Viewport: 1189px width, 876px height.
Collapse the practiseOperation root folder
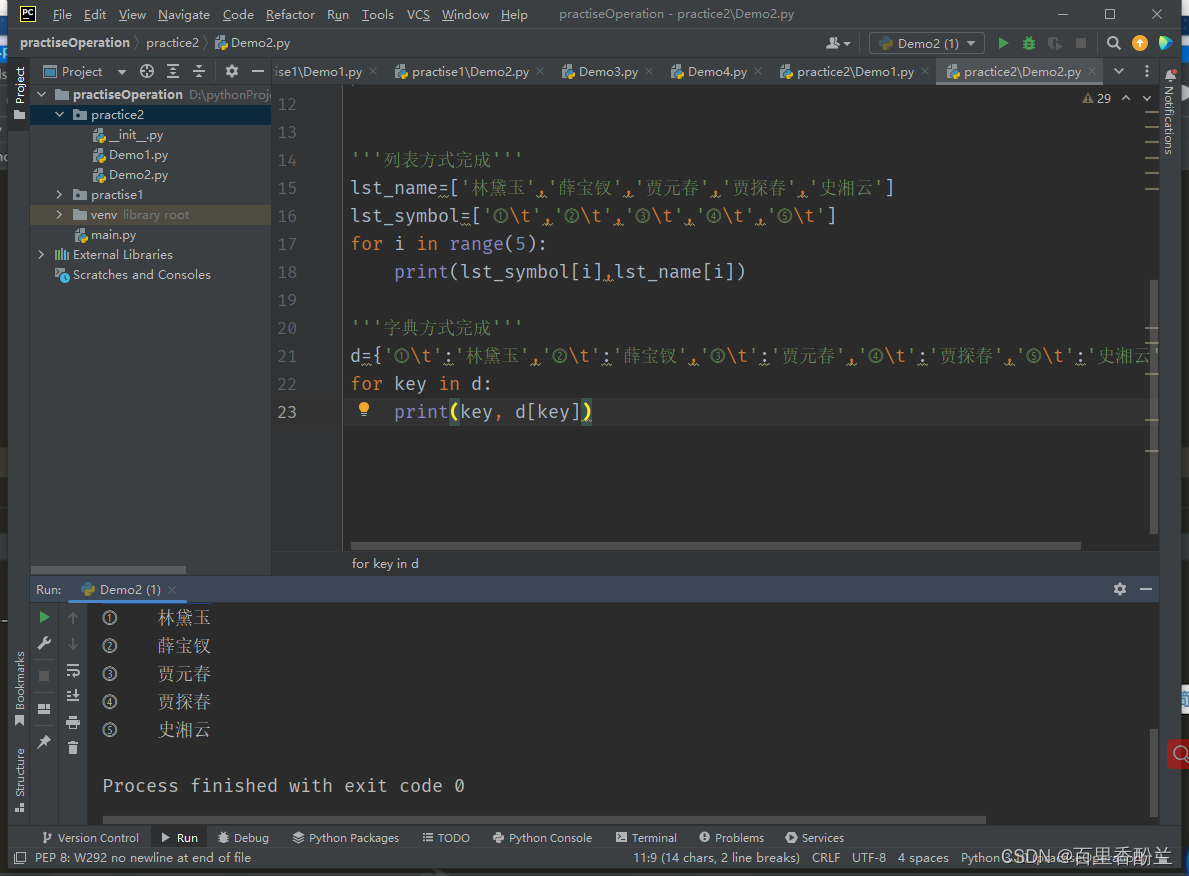click(x=42, y=94)
